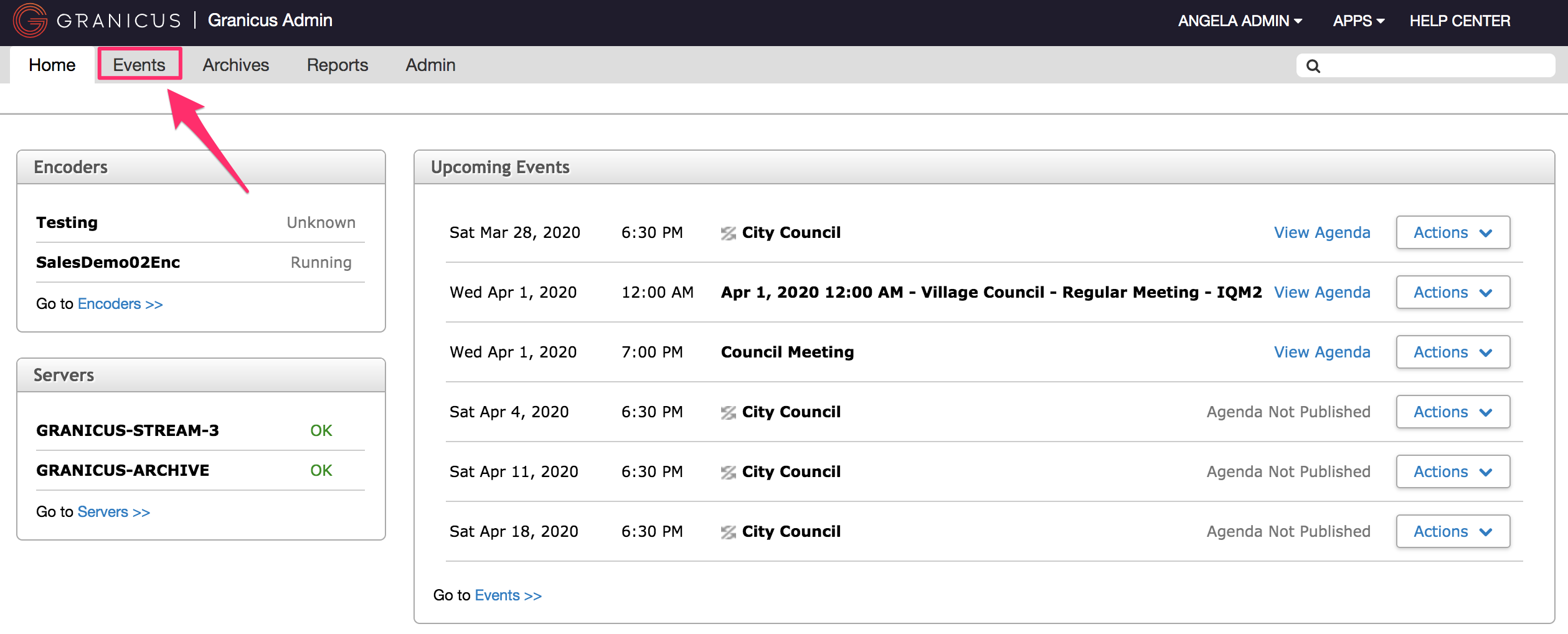
Task: Go to Encoders link
Action: point(120,303)
